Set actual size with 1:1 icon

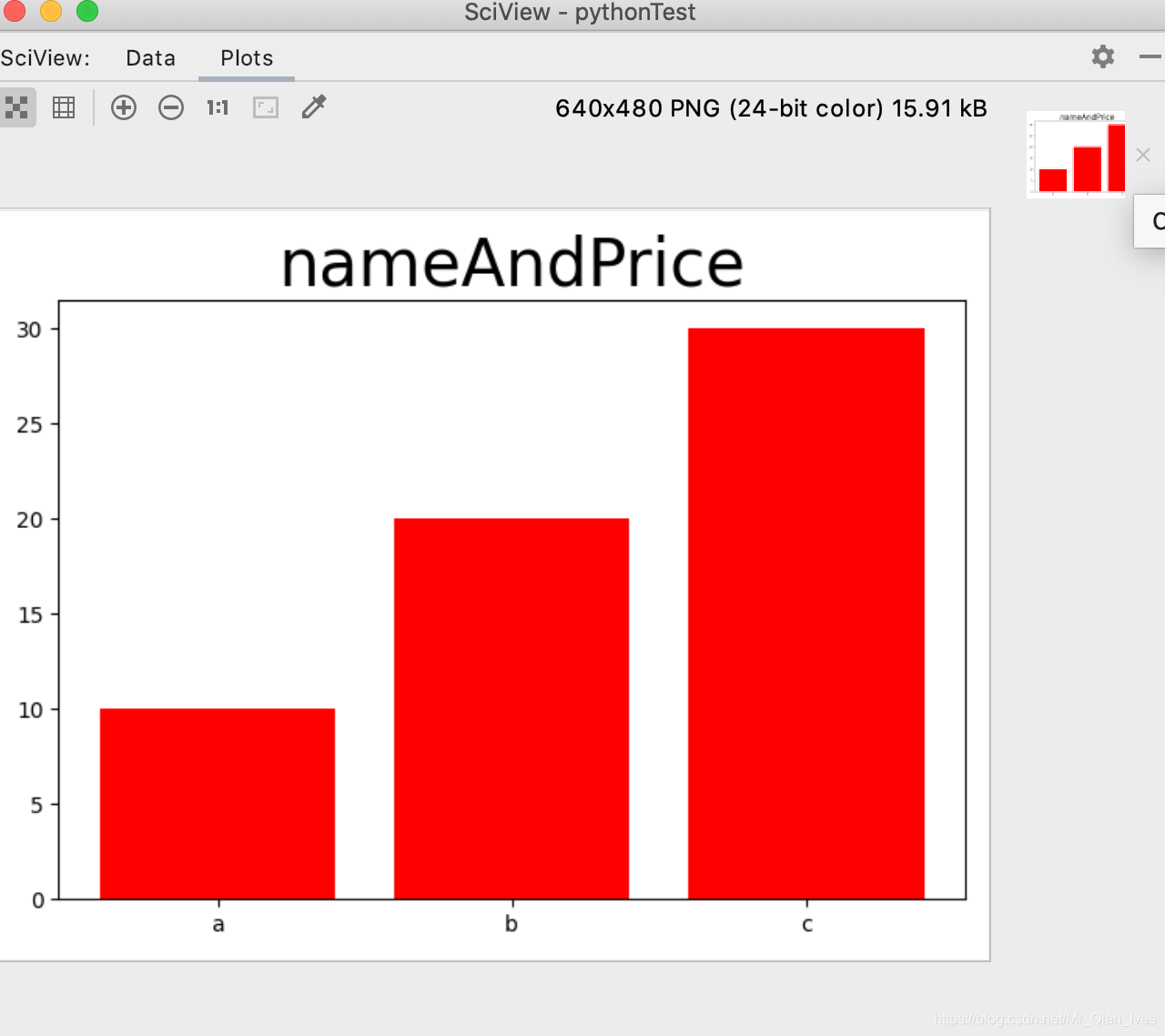pyautogui.click(x=218, y=107)
